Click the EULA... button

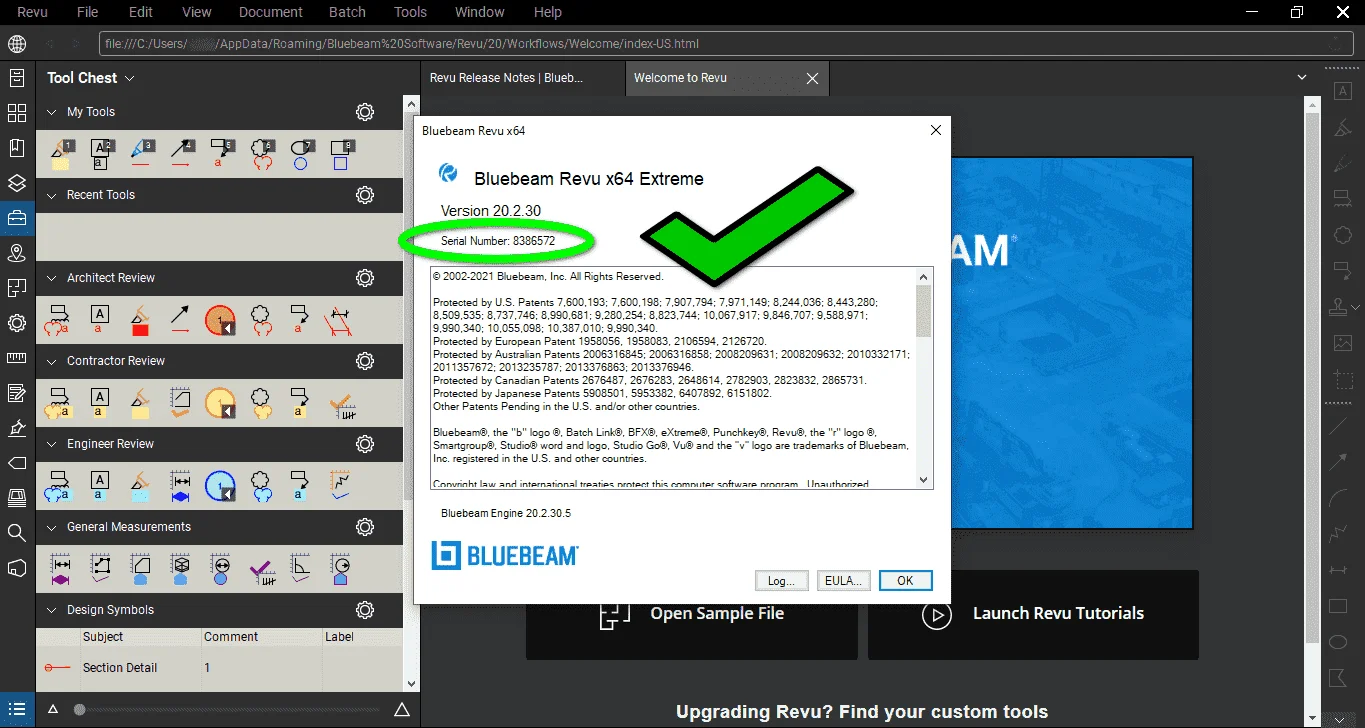point(844,581)
